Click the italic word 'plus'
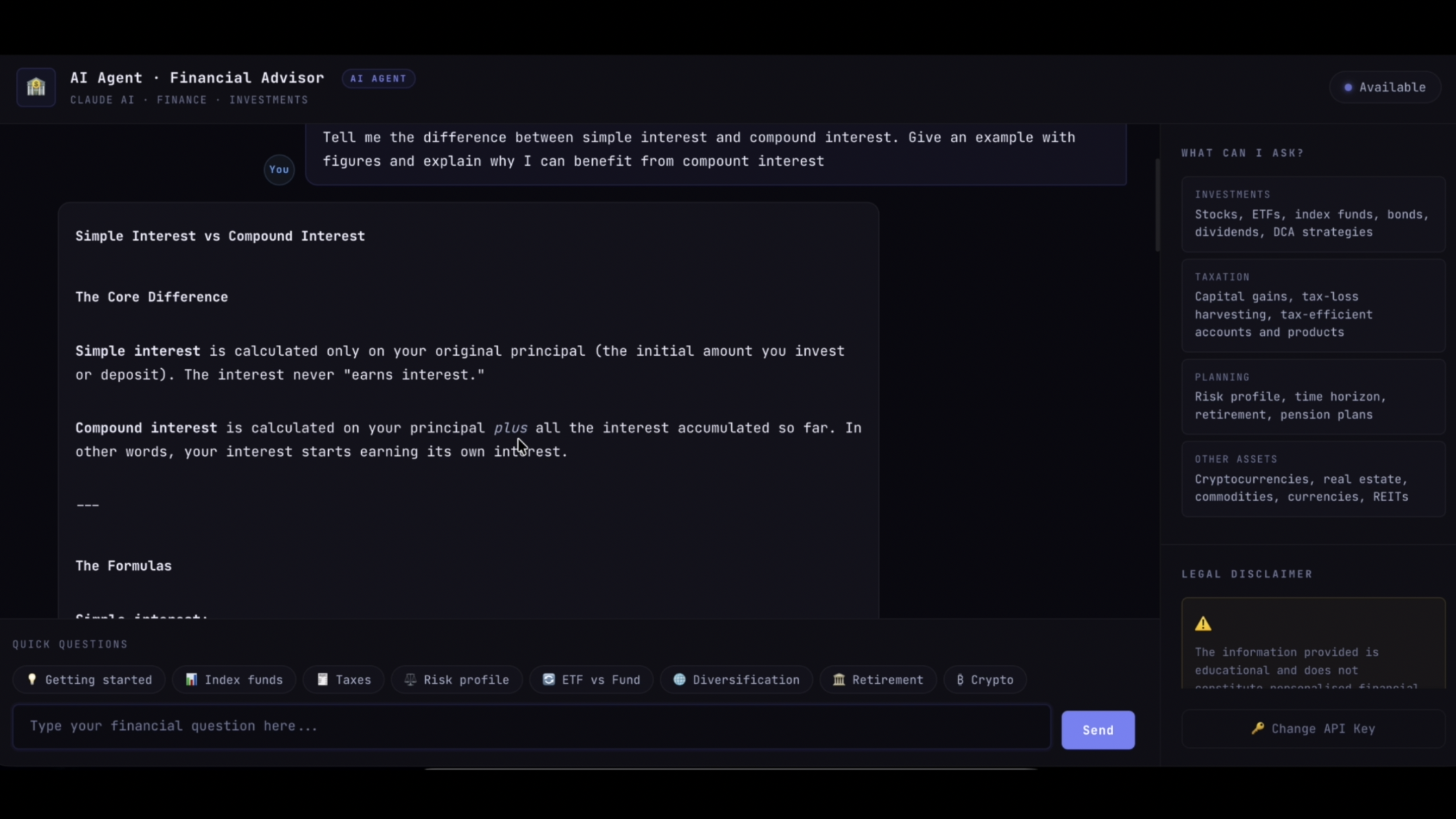 point(510,429)
